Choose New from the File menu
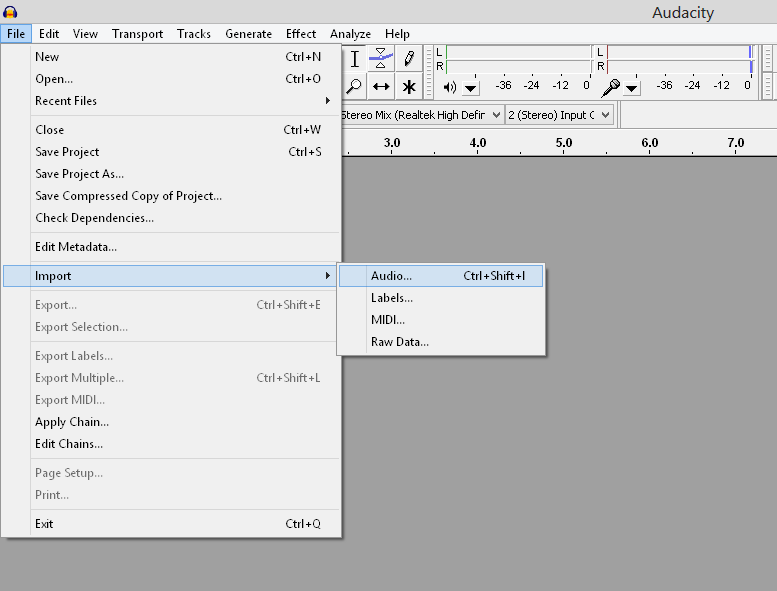777x591 pixels. coord(171,57)
